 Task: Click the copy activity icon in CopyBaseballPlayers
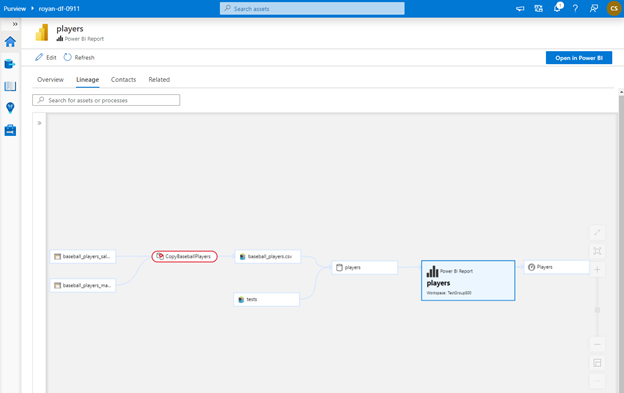click(160, 256)
